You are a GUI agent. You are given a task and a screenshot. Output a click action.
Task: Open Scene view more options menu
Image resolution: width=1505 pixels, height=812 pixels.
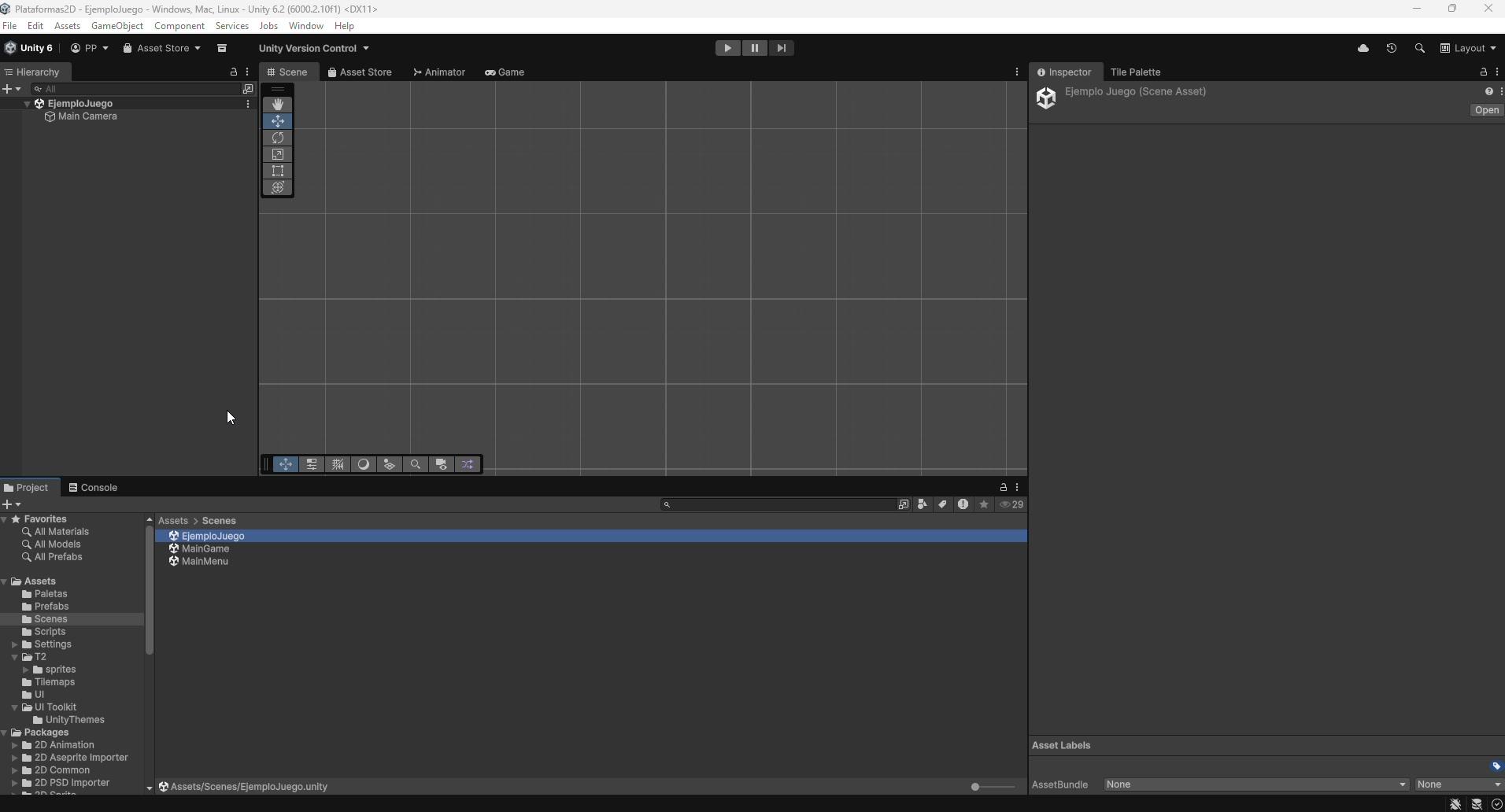click(1017, 72)
